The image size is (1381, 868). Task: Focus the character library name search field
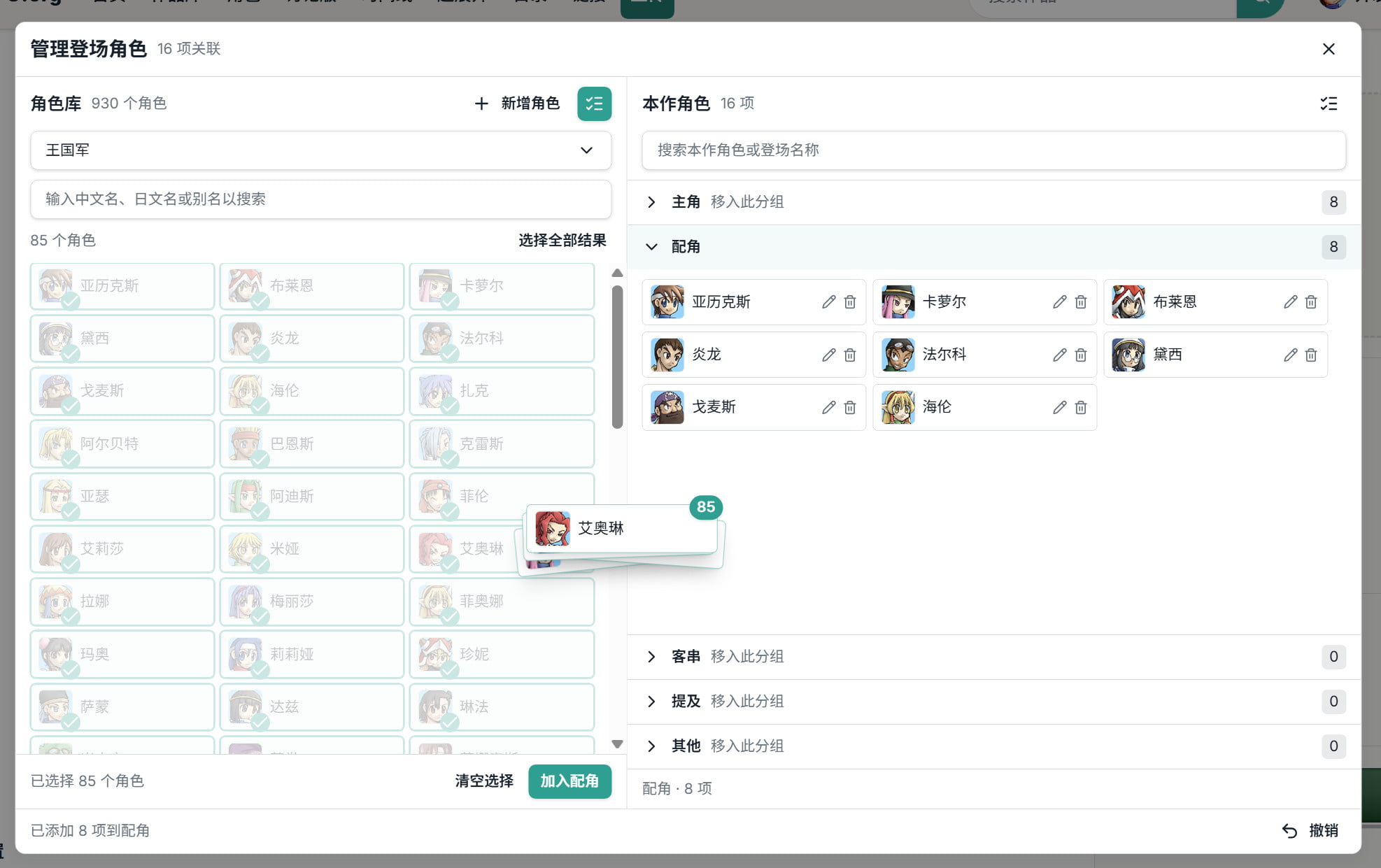point(320,199)
